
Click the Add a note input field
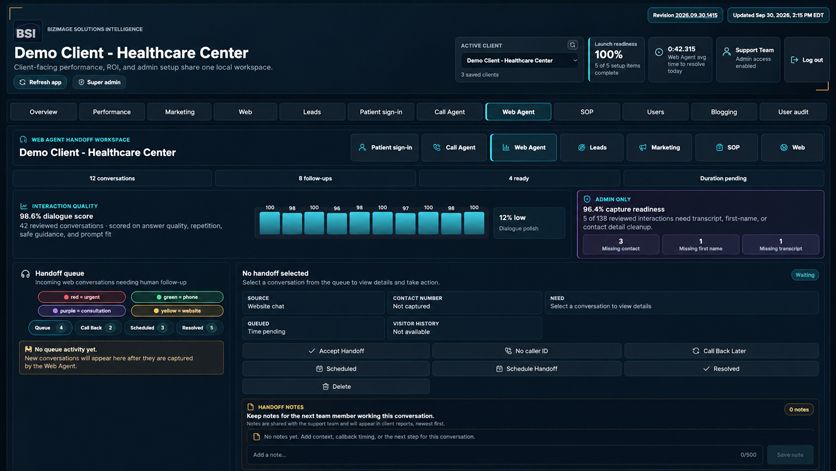click(504, 455)
